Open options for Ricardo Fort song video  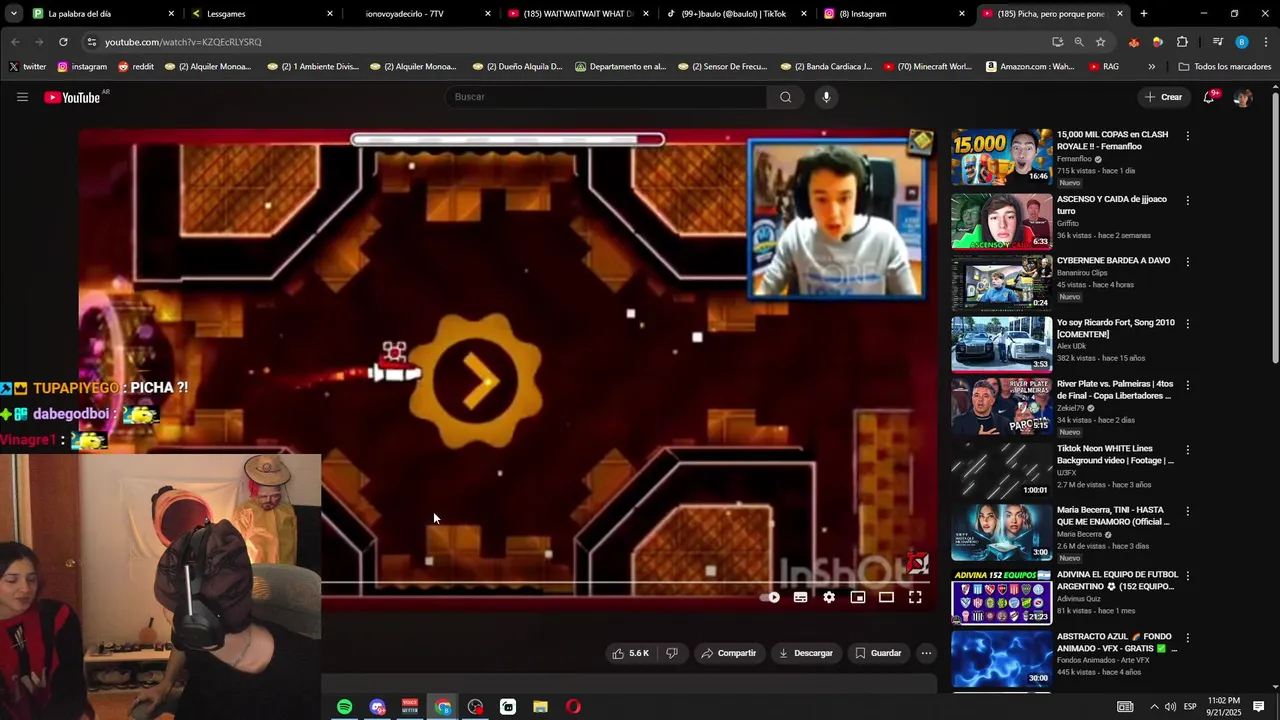[x=1188, y=324]
